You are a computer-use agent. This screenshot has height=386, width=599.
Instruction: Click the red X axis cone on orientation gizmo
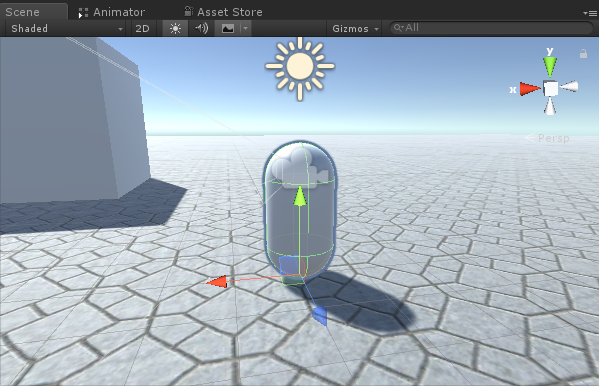pos(530,89)
